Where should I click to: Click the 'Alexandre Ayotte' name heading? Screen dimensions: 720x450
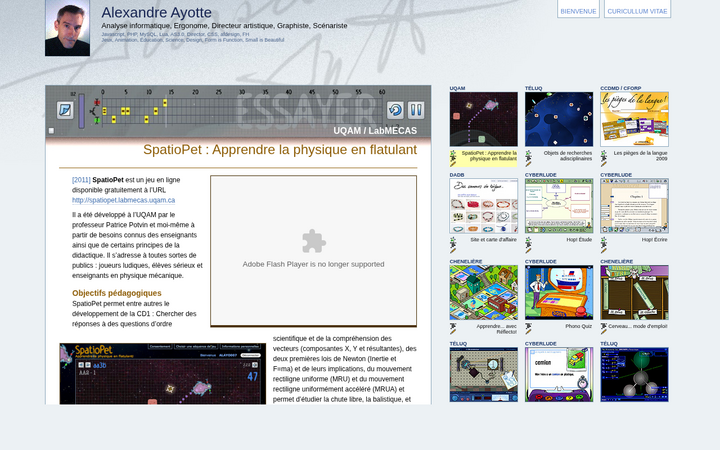[157, 12]
